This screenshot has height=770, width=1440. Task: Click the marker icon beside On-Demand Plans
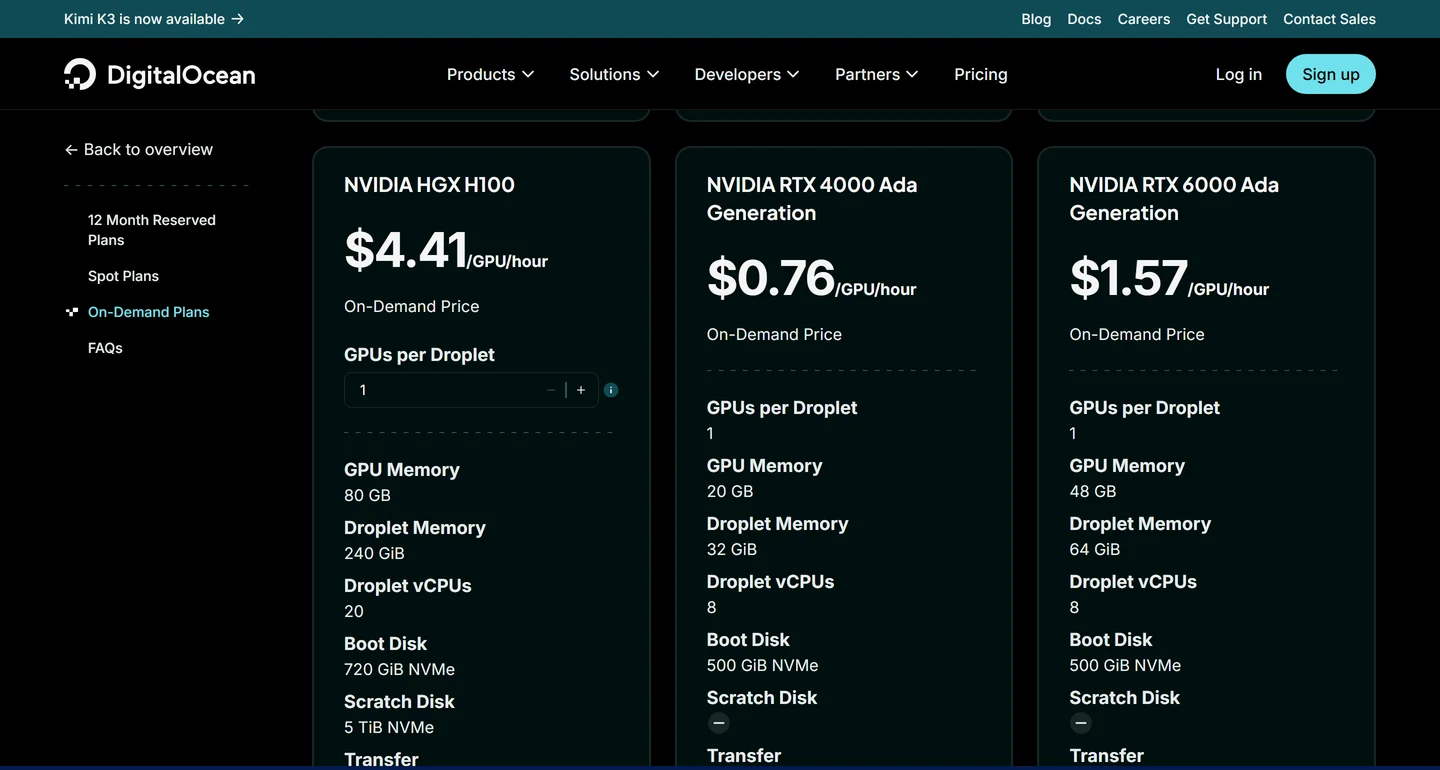click(72, 312)
